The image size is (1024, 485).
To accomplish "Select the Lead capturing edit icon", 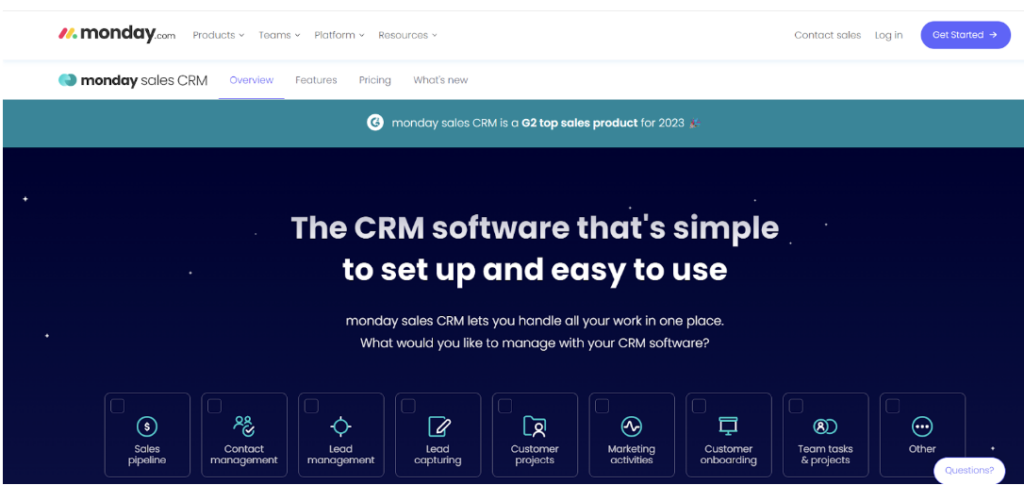I will (438, 426).
